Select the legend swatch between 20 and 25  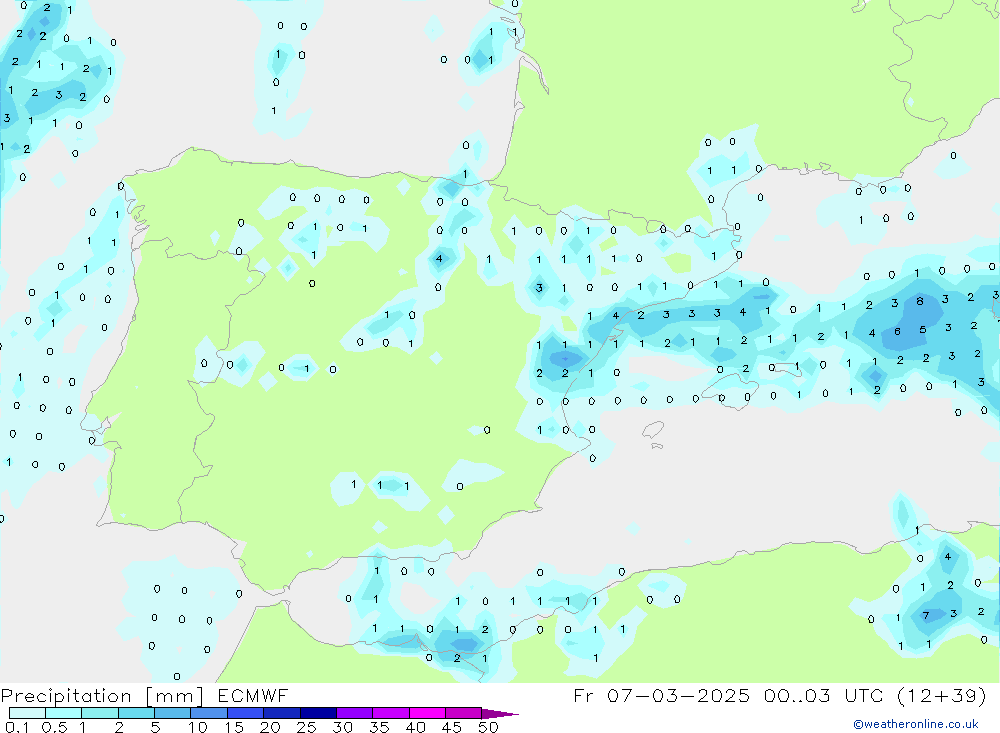(x=281, y=713)
